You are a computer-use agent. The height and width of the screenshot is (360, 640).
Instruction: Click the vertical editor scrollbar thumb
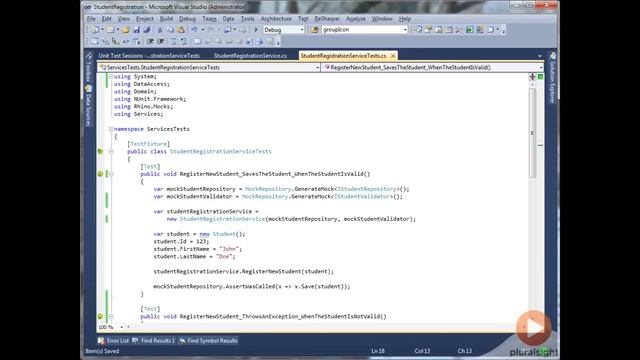(x=532, y=133)
